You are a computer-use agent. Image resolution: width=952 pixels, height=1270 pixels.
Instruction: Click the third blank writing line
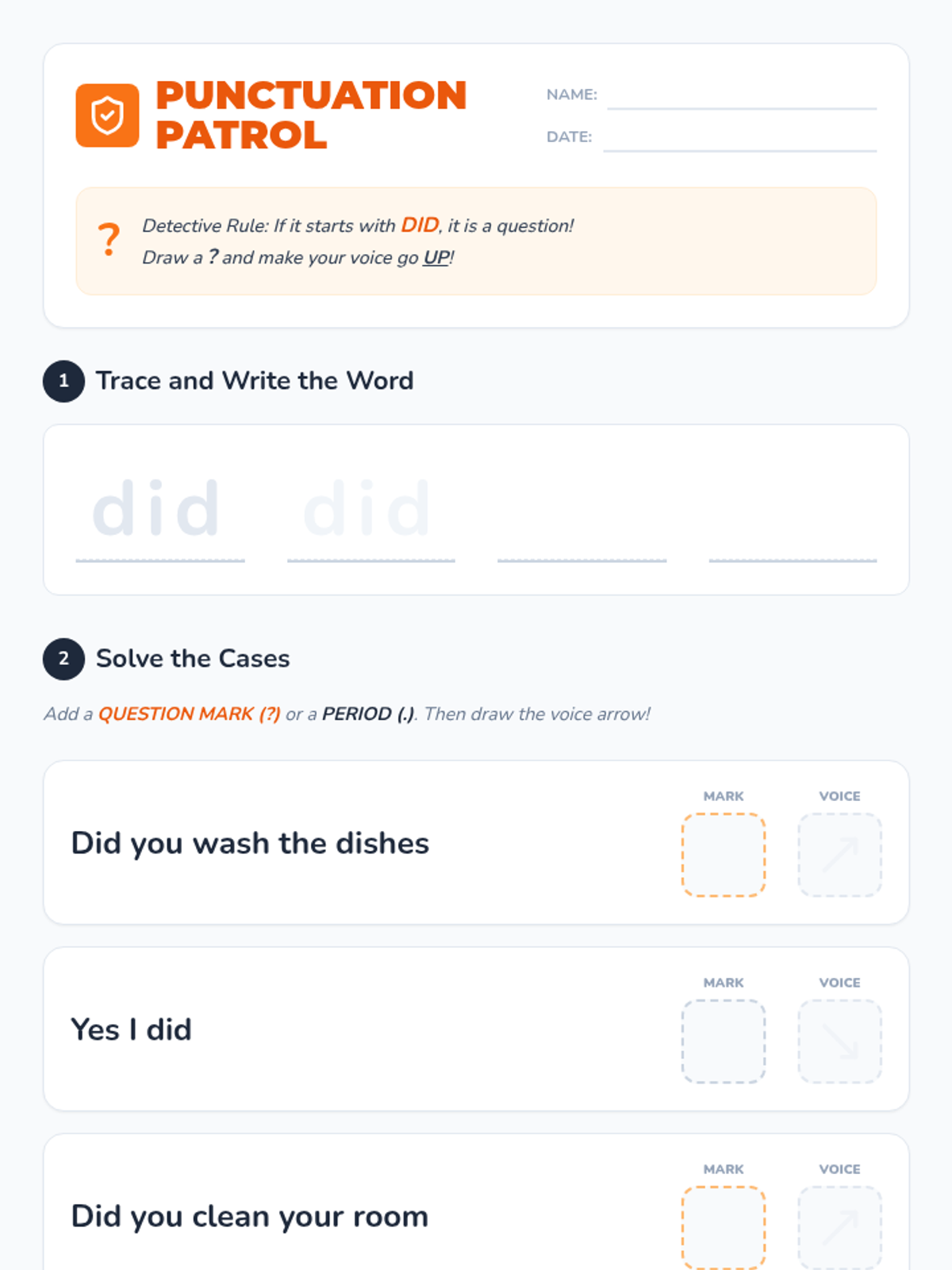(582, 560)
